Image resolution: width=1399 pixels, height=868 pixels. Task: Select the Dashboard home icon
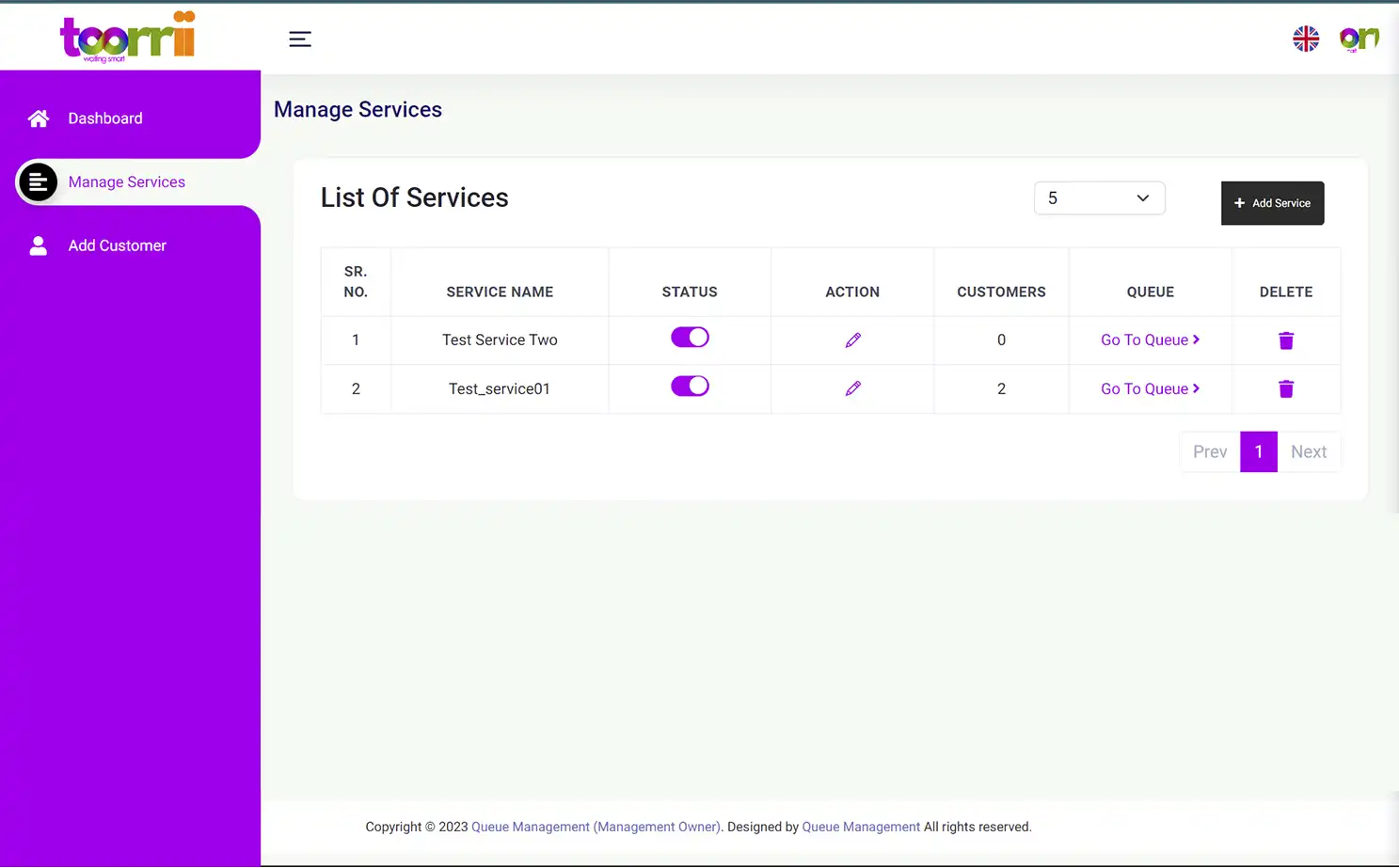(x=38, y=118)
